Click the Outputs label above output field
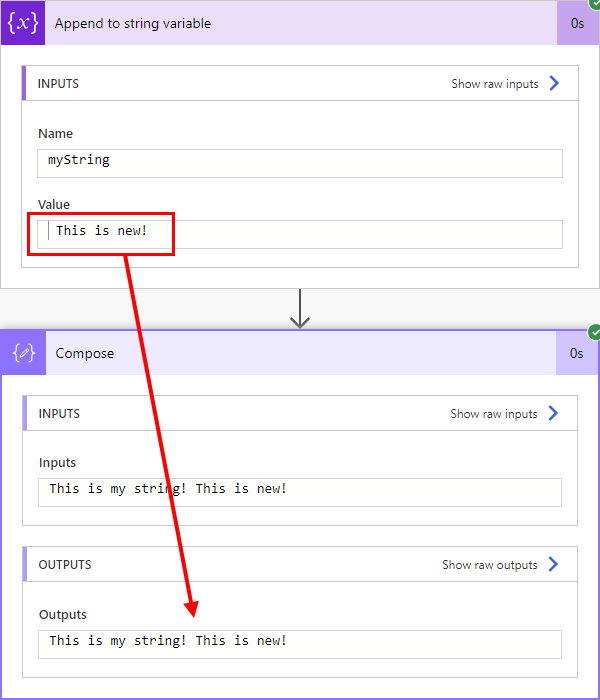The image size is (600, 700). [x=62, y=615]
